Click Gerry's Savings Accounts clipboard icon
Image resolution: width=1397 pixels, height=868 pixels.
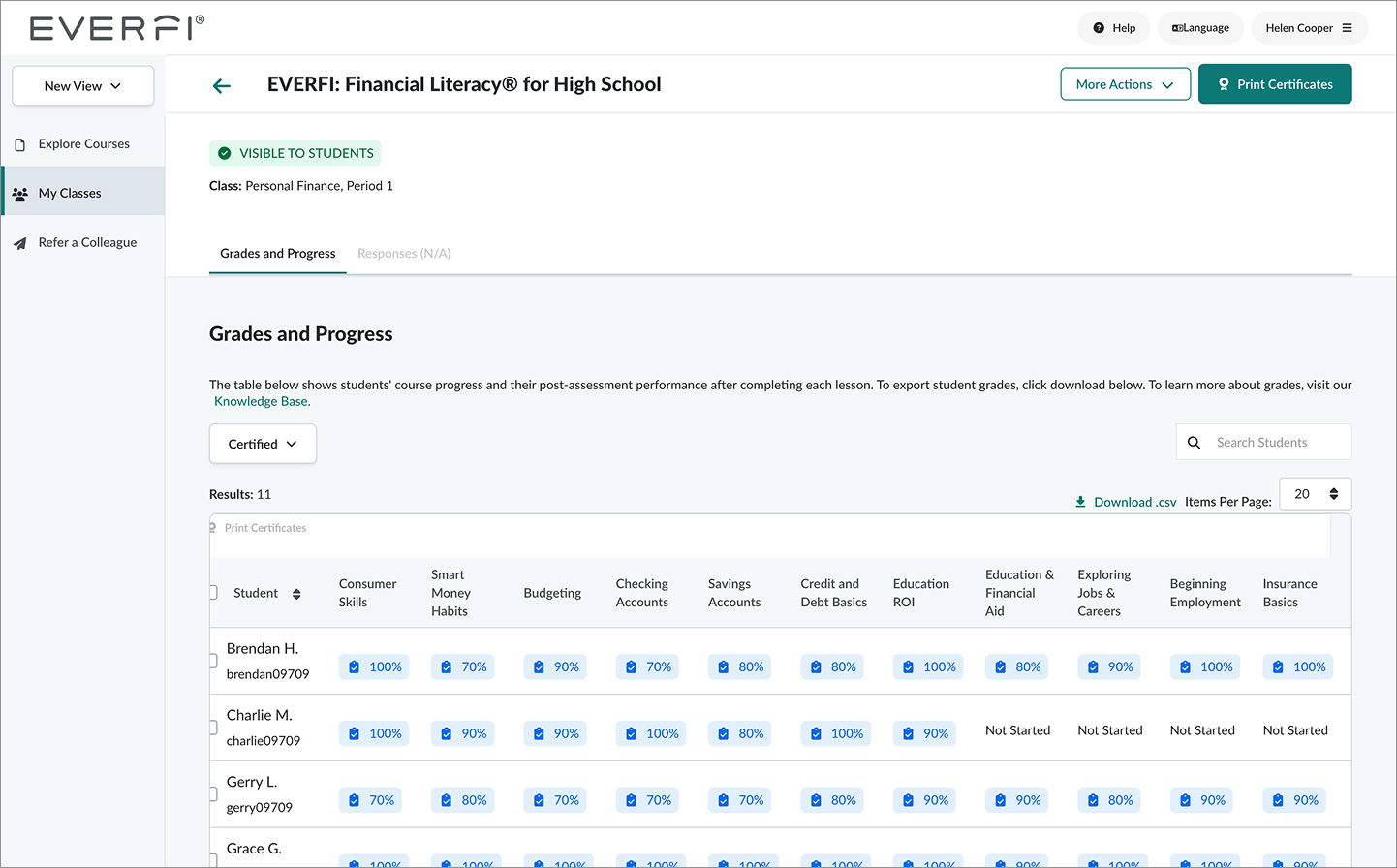click(x=724, y=801)
